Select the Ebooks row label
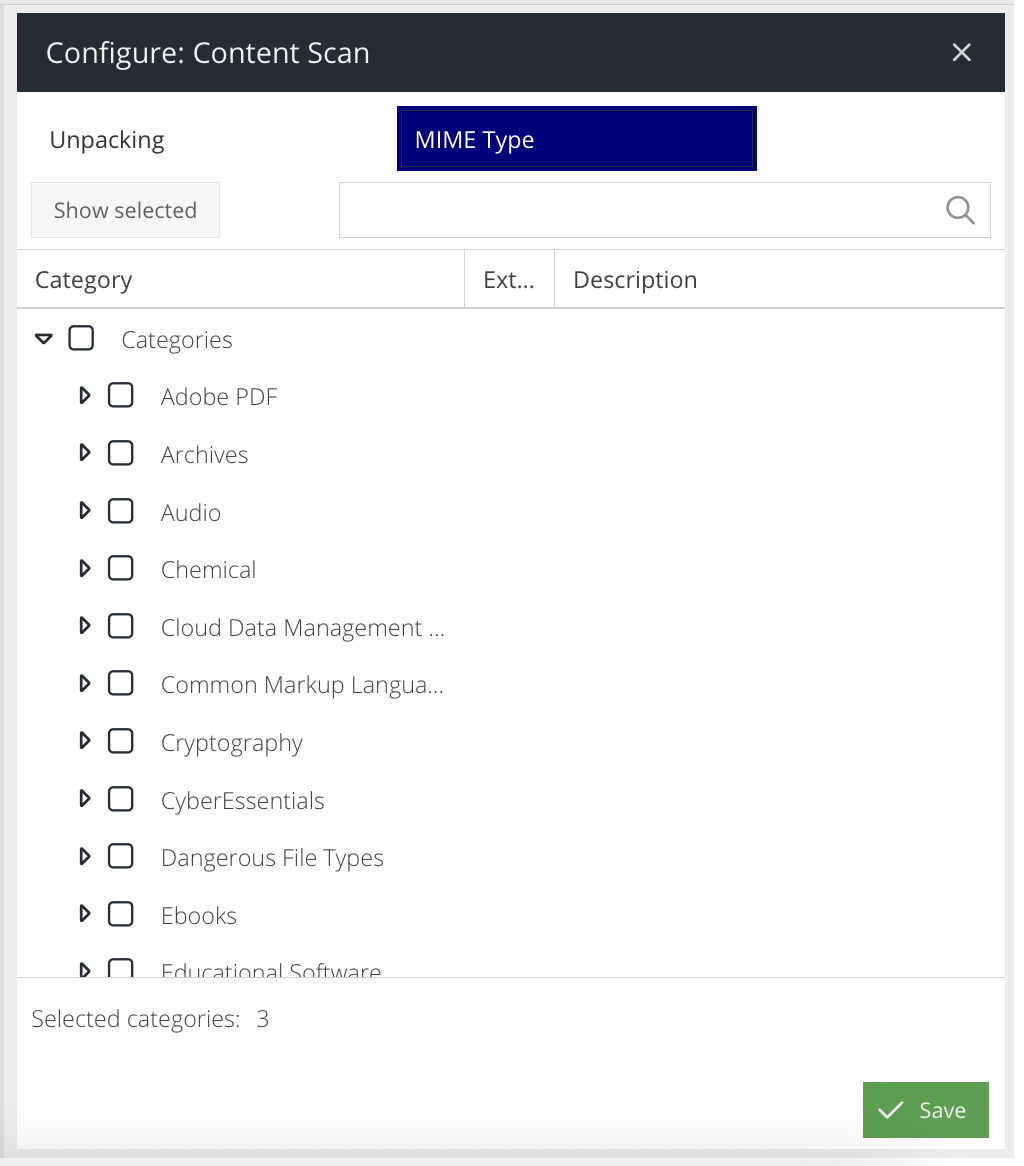Screen dimensions: 1024x1166 (x=199, y=915)
